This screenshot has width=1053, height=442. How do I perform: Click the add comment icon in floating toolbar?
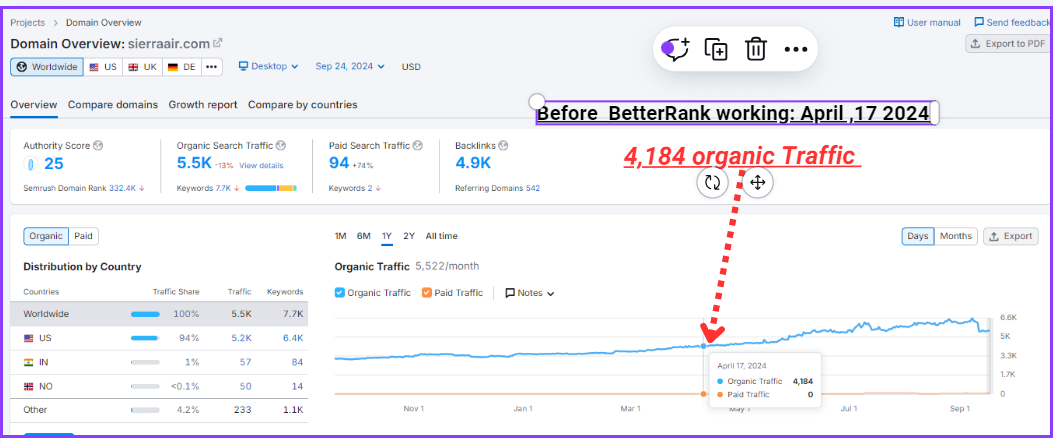[x=676, y=49]
